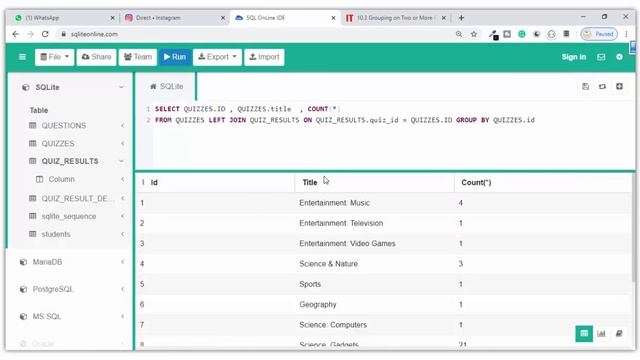This screenshot has width=640, height=360.
Task: Select the 'Science & Nature' cell
Action: tap(328, 264)
